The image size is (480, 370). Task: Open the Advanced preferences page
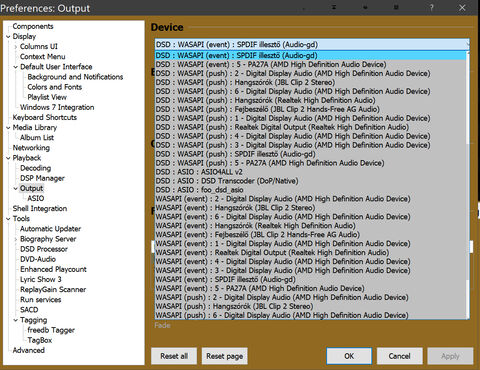(x=29, y=350)
